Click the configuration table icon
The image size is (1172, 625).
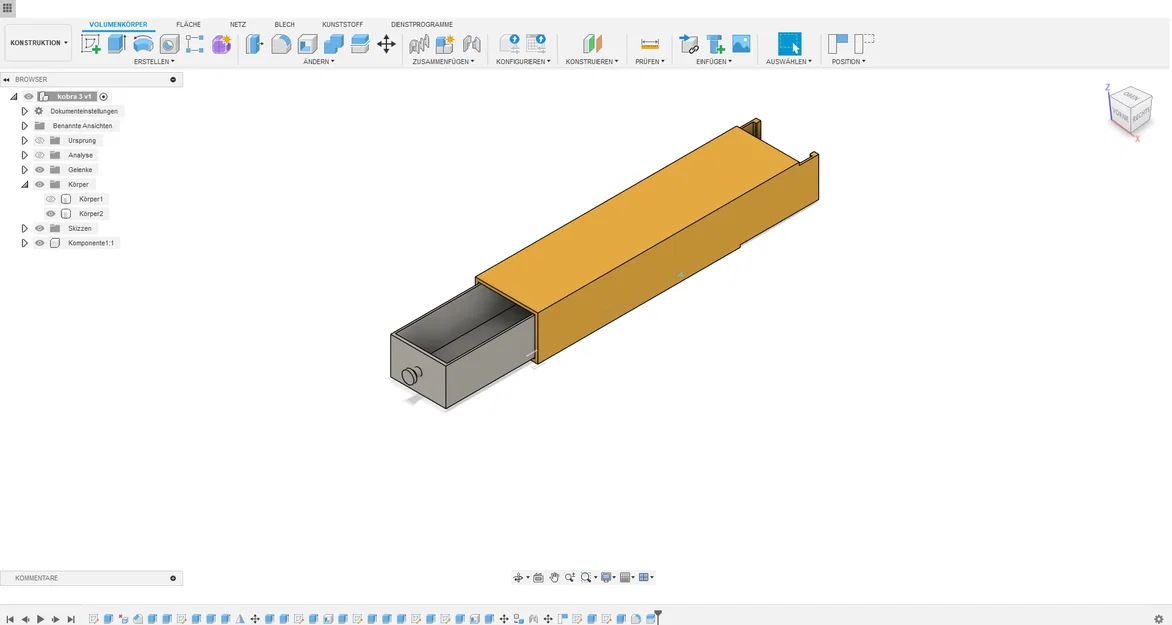coord(536,44)
